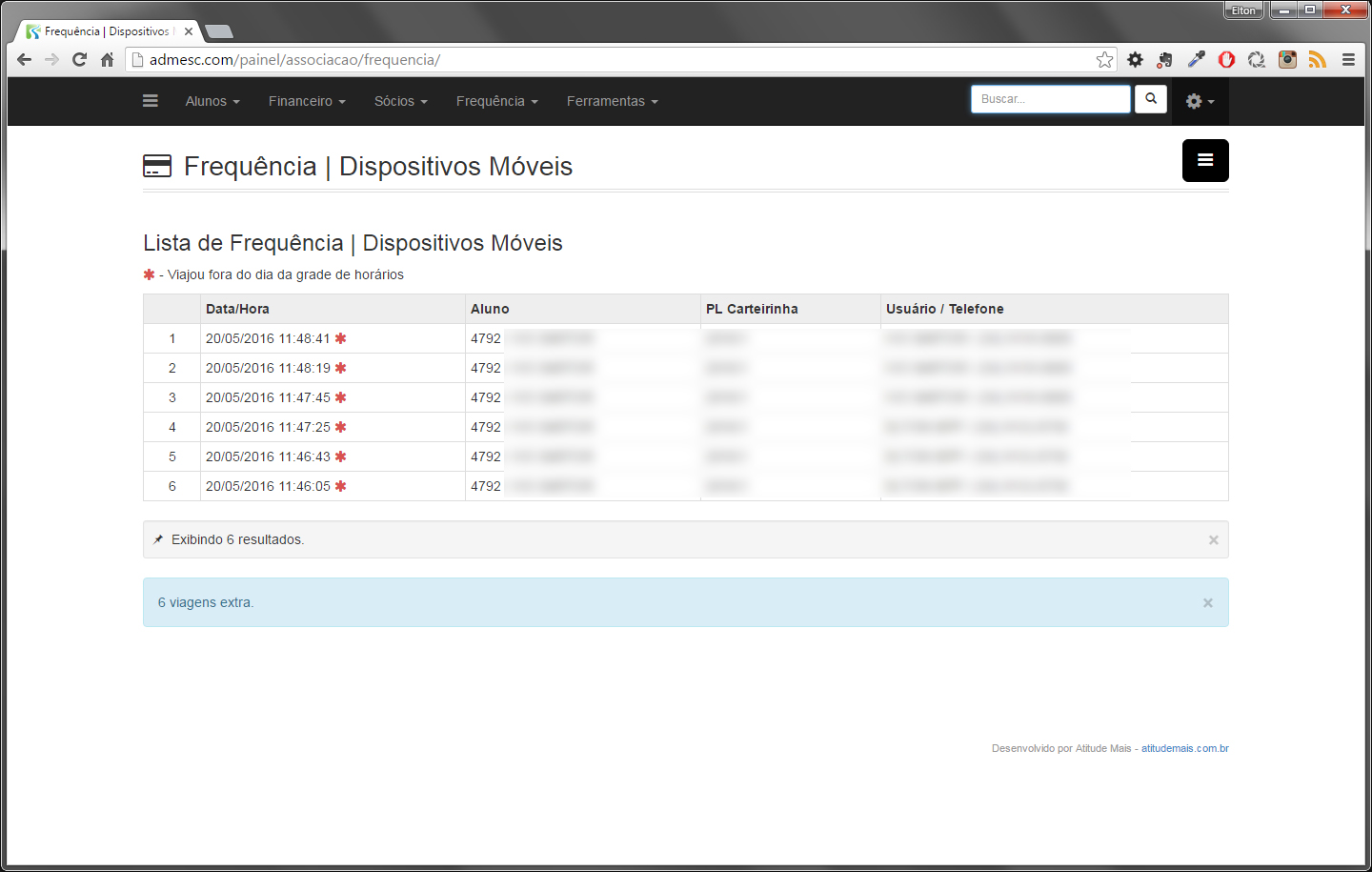The width and height of the screenshot is (1372, 872).
Task: Go to the browser home page icon
Action: [x=108, y=60]
